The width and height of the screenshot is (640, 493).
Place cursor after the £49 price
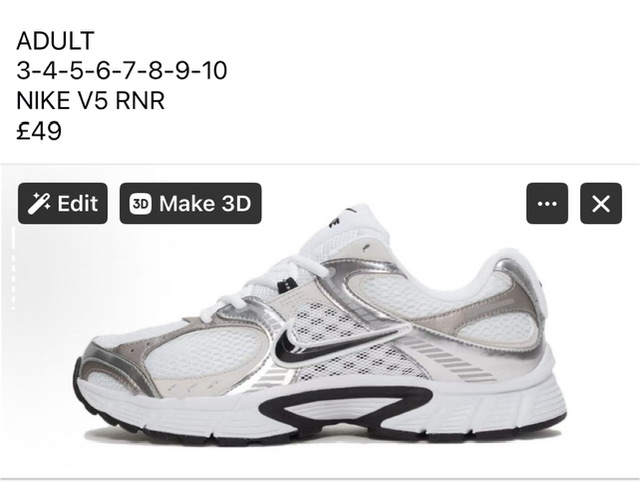[62, 131]
